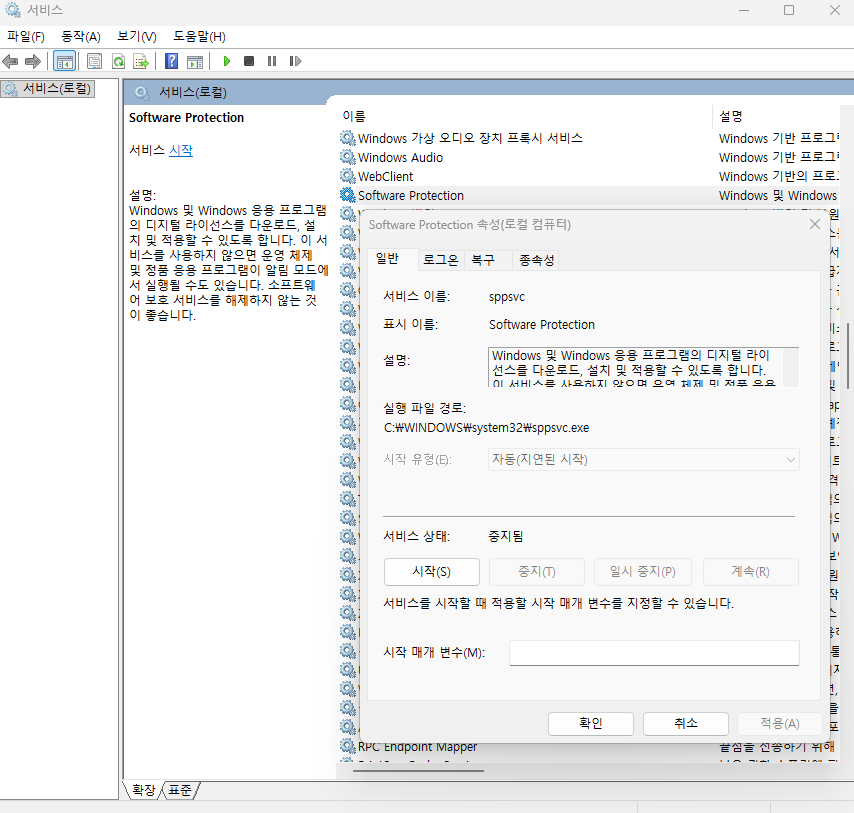Screen dimensions: 854x813
Task: Minimize the 서비스 window
Action: click(x=744, y=10)
